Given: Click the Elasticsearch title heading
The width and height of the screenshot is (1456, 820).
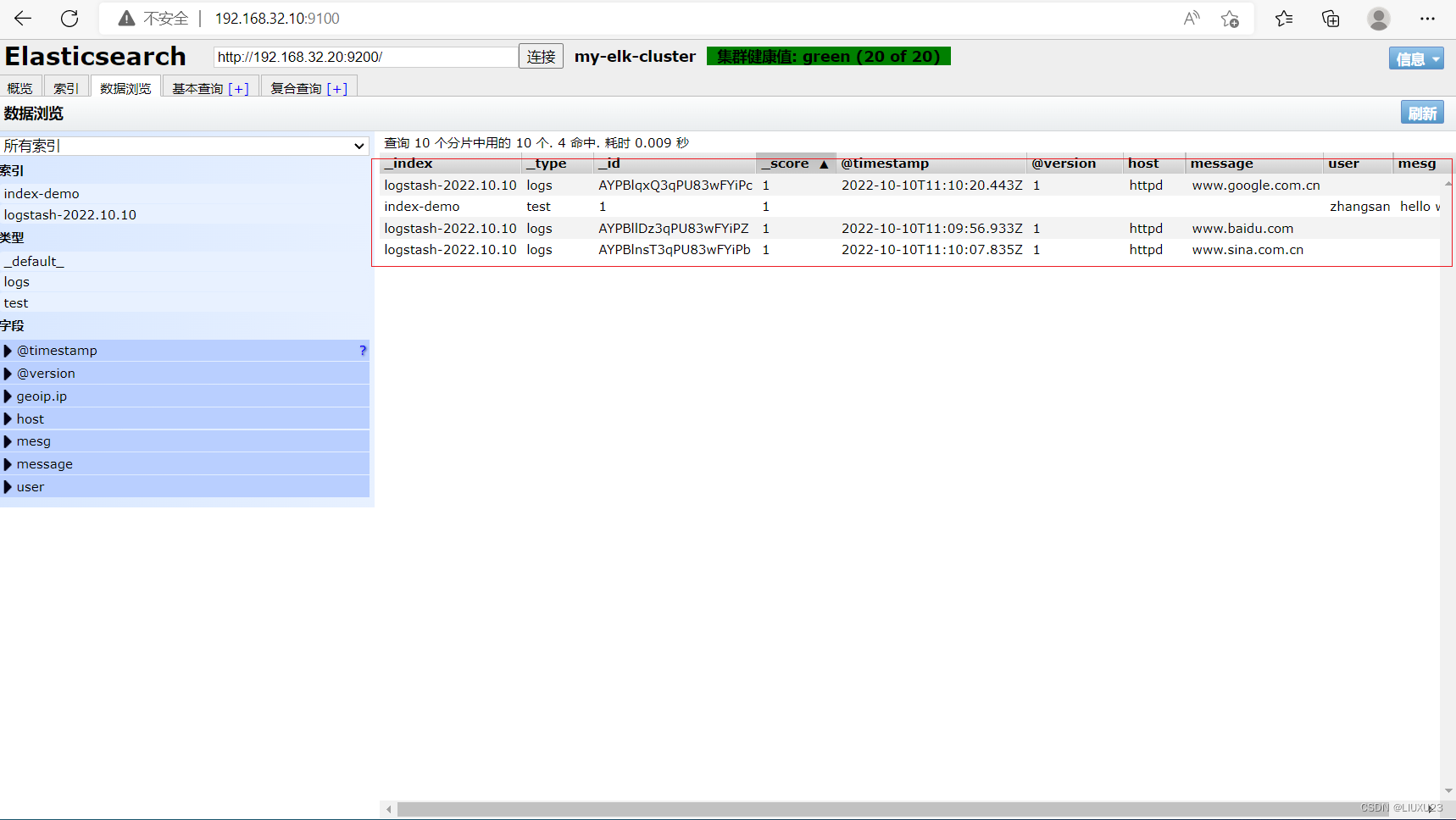Looking at the screenshot, I should pyautogui.click(x=96, y=56).
